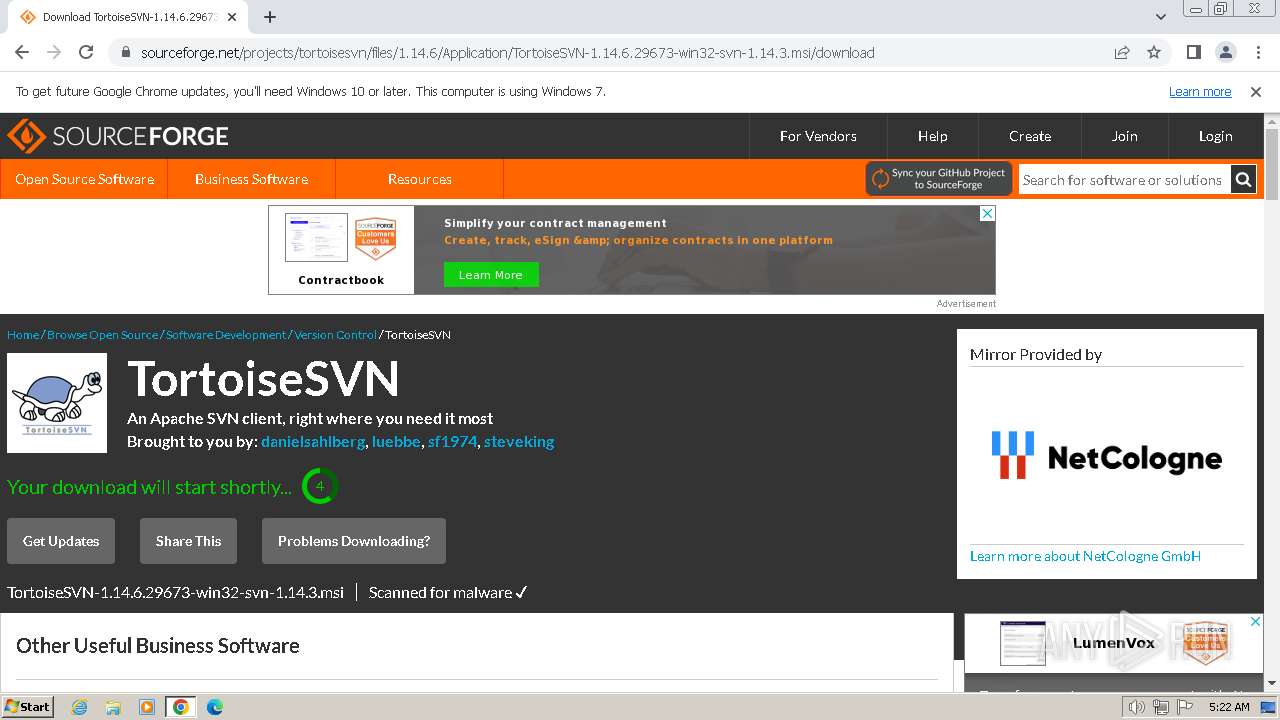Click page scrollbar up arrow
The width and height of the screenshot is (1280, 720).
click(x=1272, y=120)
